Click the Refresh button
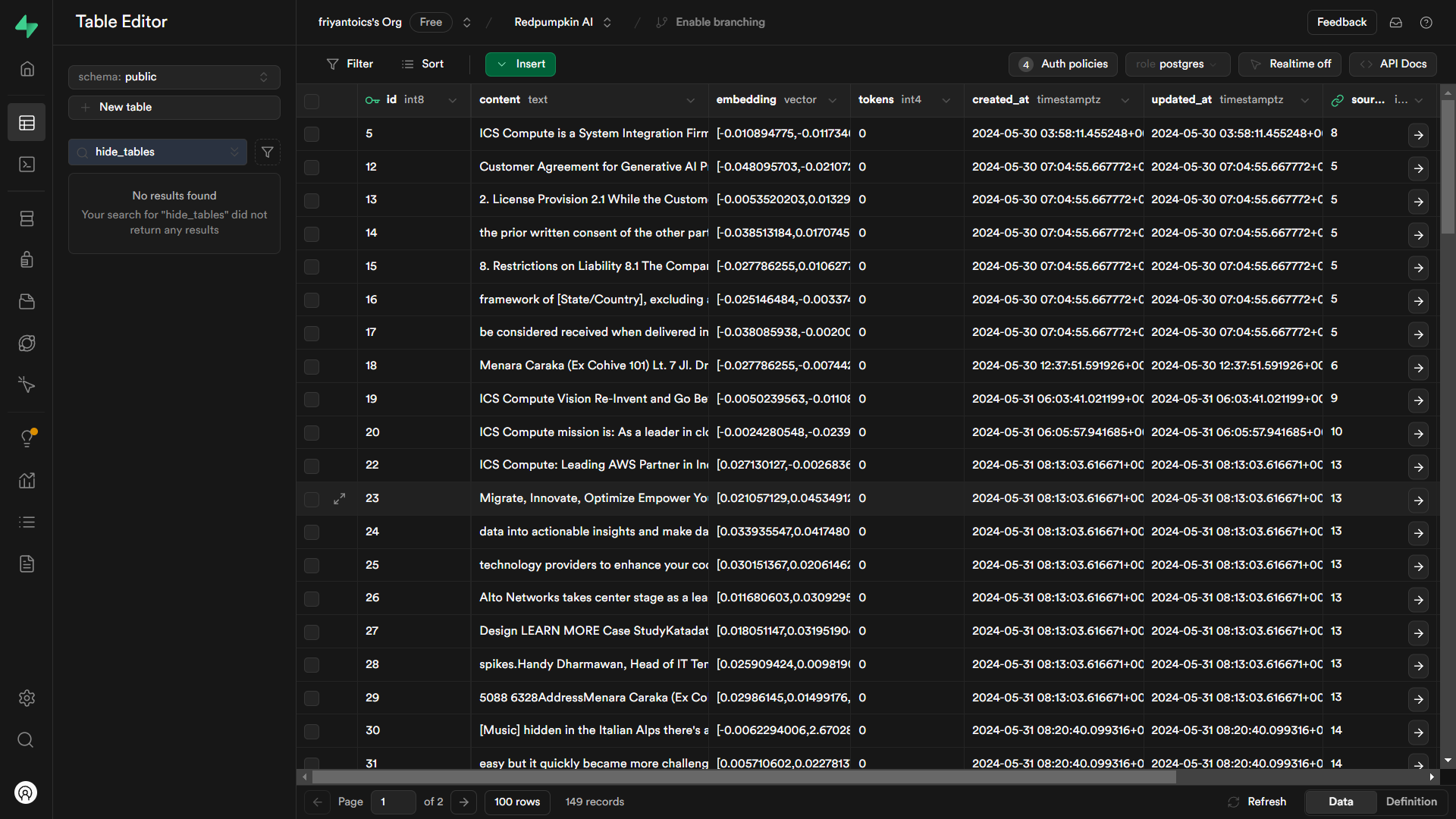This screenshot has height=819, width=1456. 1257,802
